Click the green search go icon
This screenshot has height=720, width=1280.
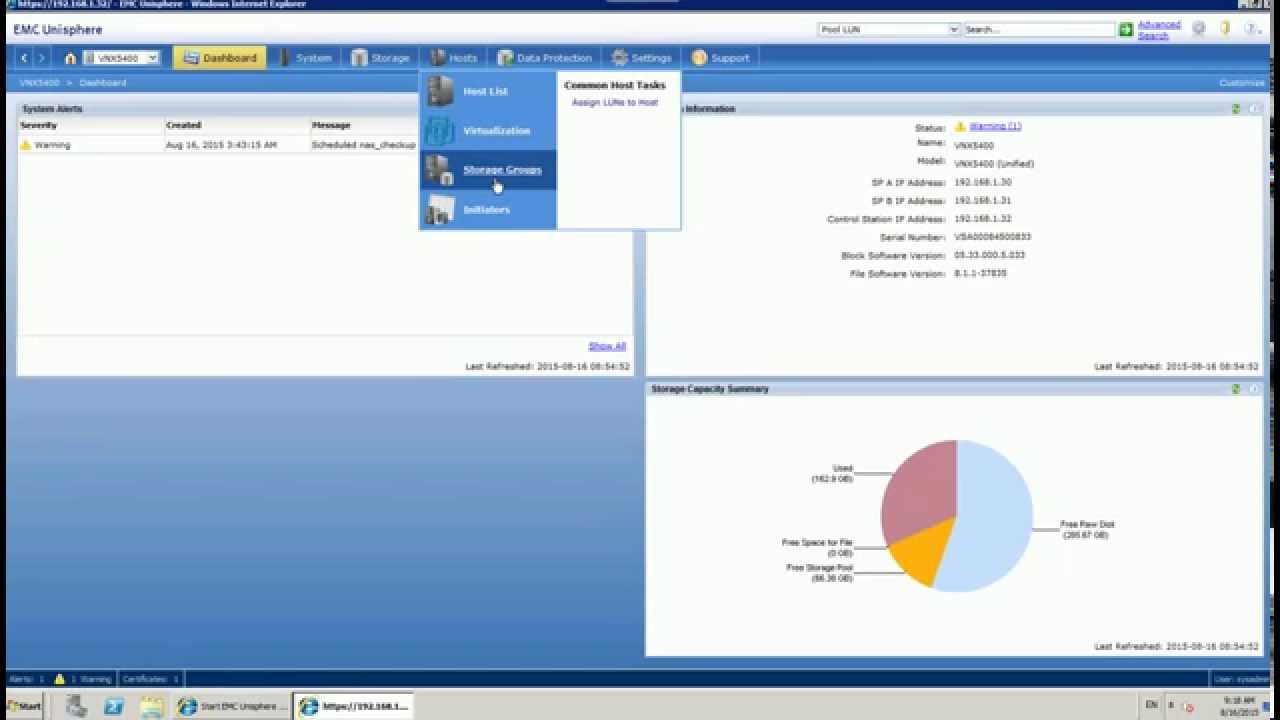pos(1126,30)
